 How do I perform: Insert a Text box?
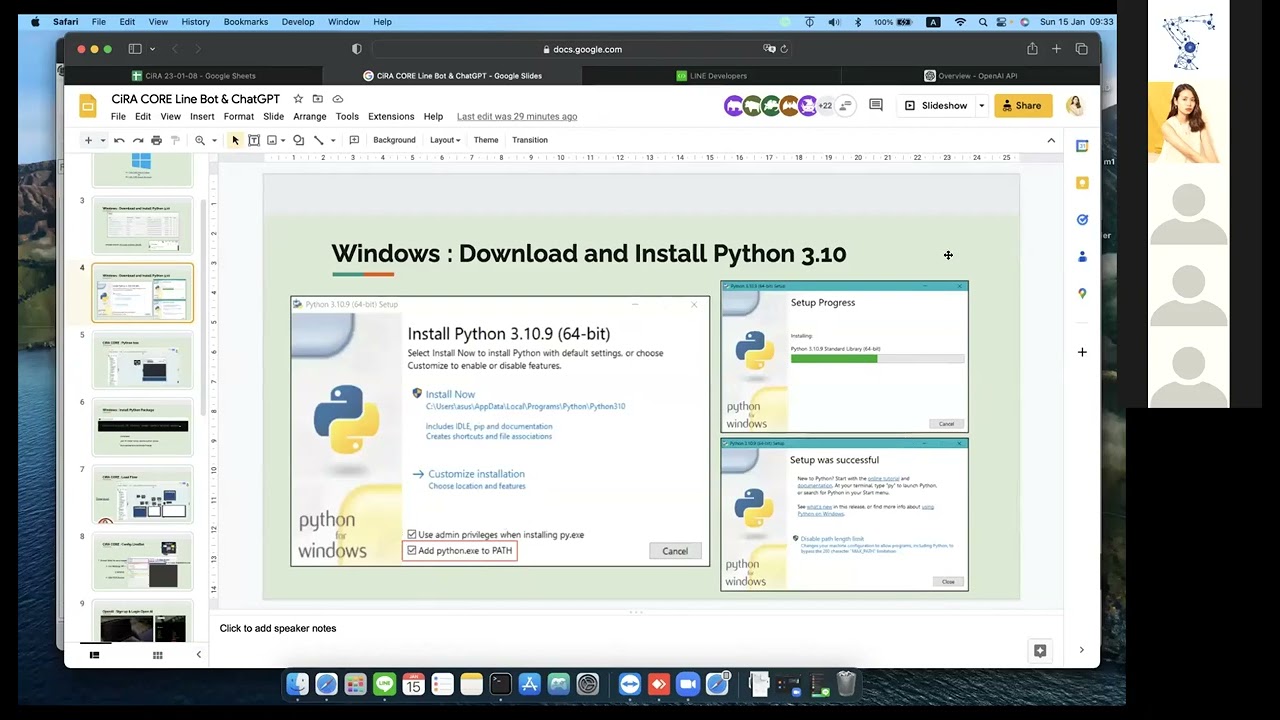click(x=254, y=140)
